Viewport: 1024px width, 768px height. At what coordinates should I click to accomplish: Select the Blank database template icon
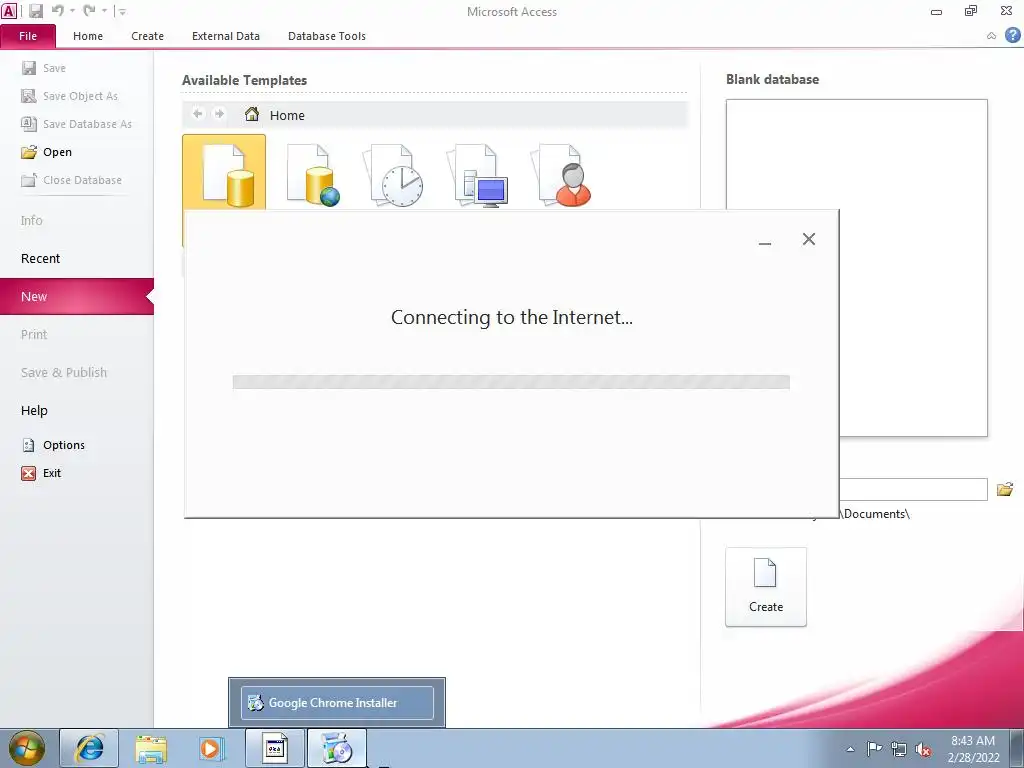(x=224, y=174)
